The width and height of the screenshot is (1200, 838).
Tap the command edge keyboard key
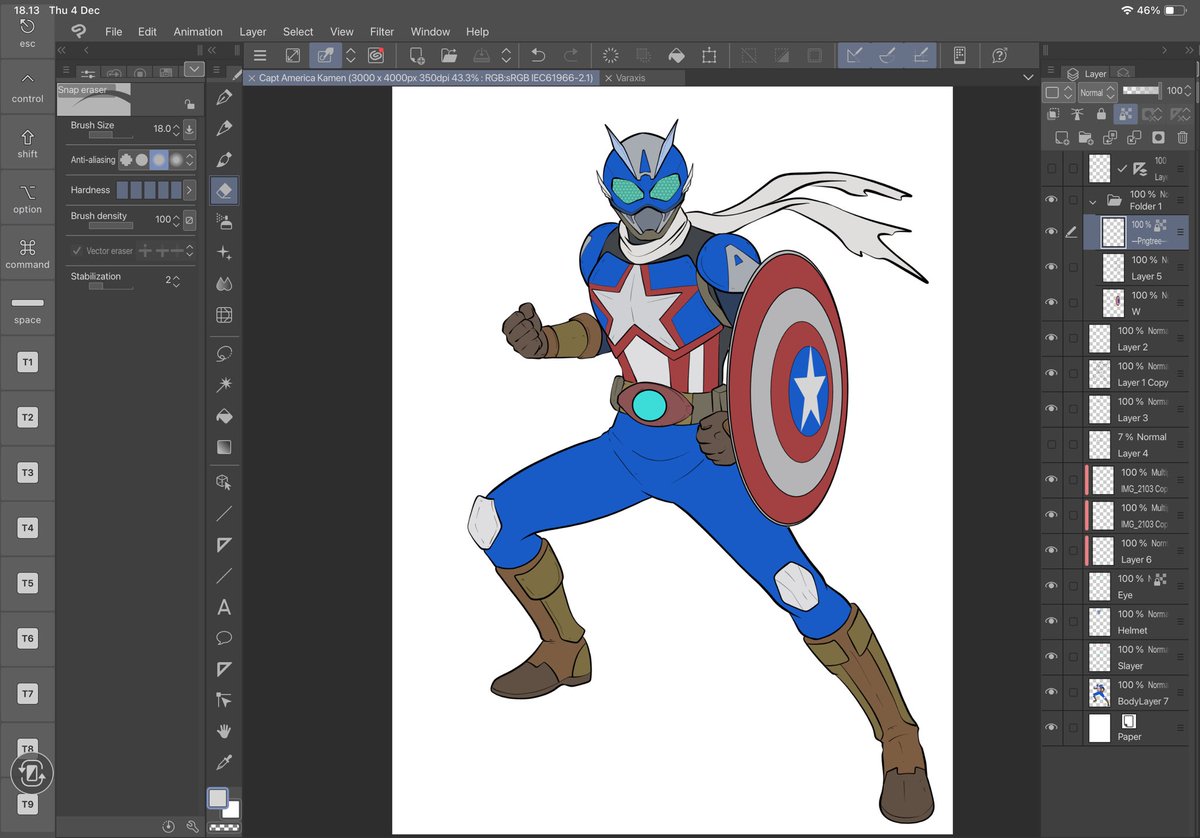[x=27, y=254]
